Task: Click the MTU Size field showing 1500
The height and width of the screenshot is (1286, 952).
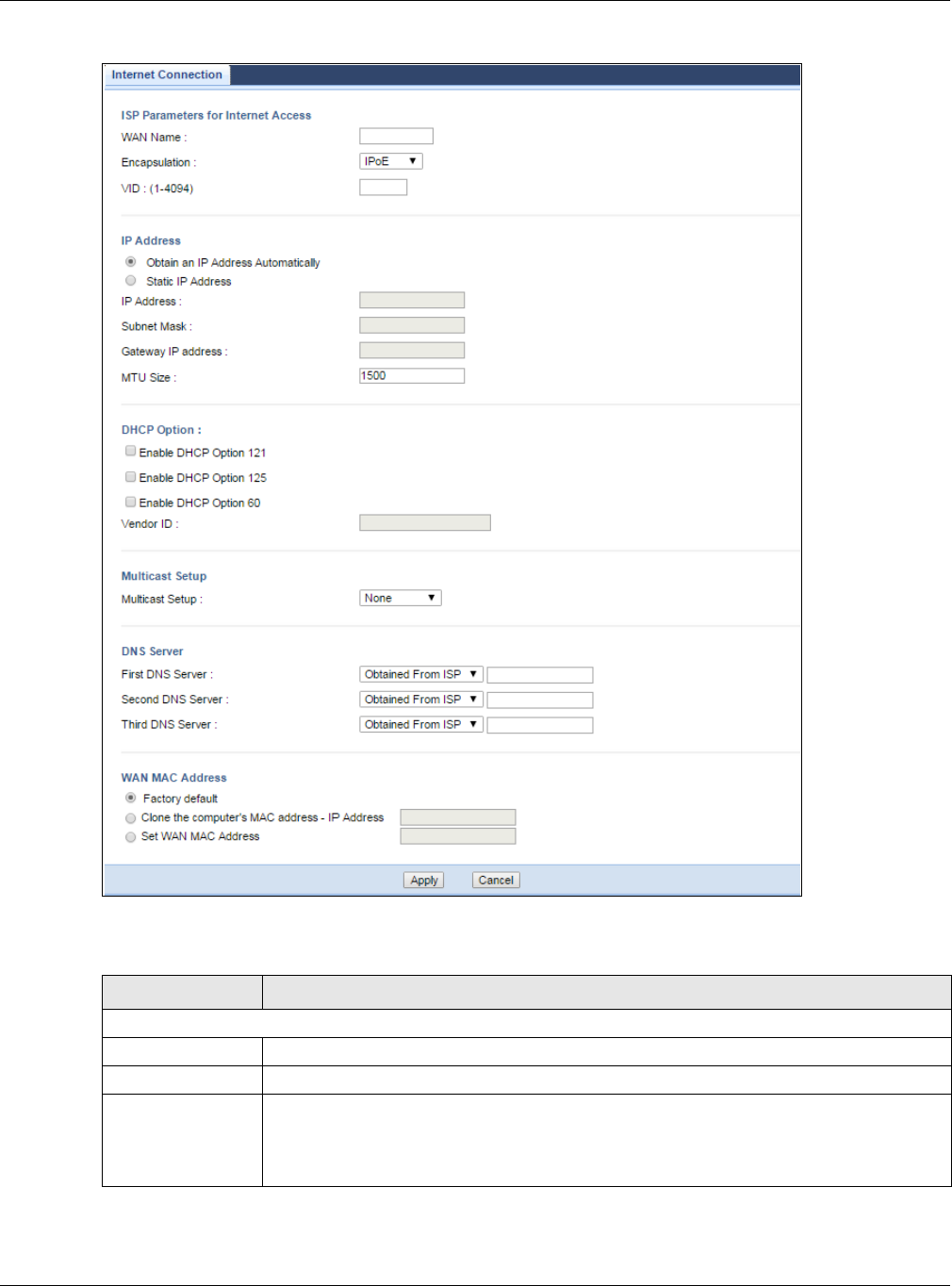Action: click(x=412, y=376)
